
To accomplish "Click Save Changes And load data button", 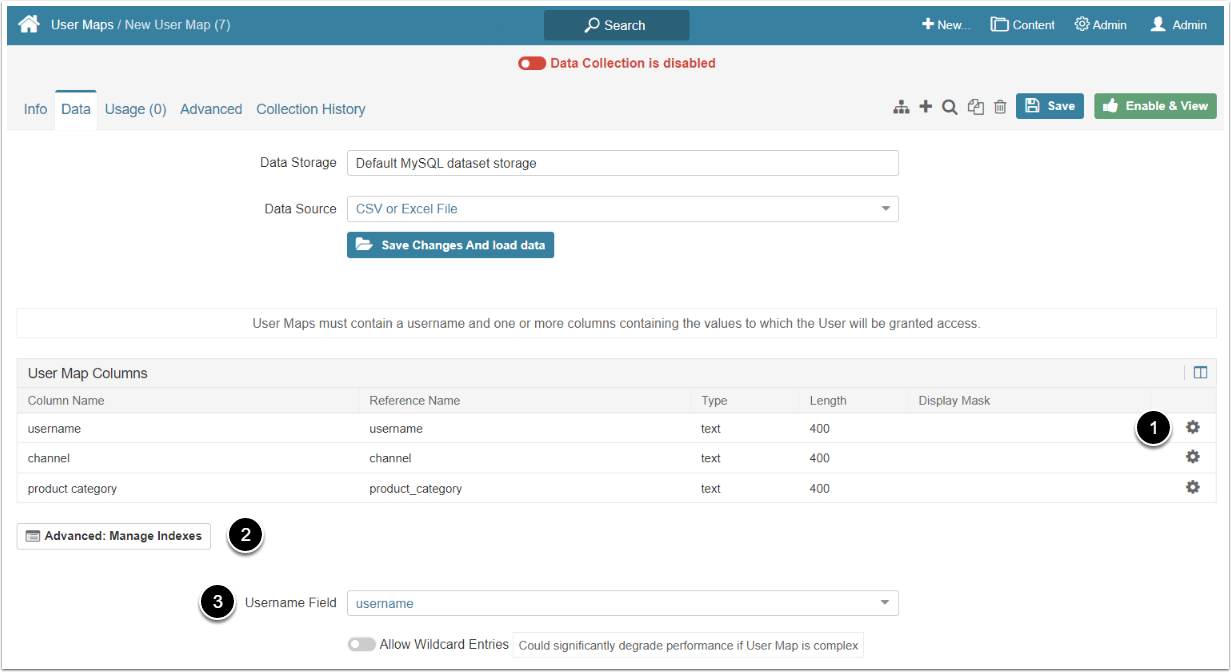I will pyautogui.click(x=450, y=245).
